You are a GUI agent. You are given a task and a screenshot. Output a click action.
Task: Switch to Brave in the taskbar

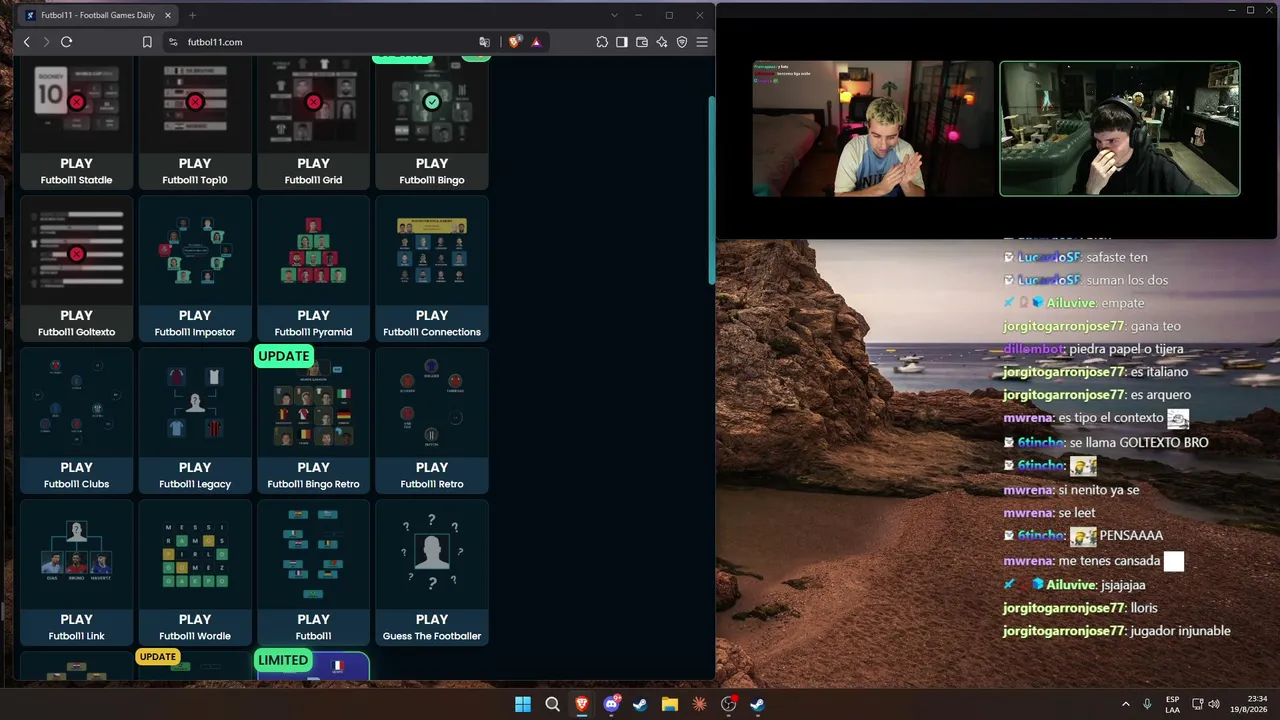click(582, 704)
